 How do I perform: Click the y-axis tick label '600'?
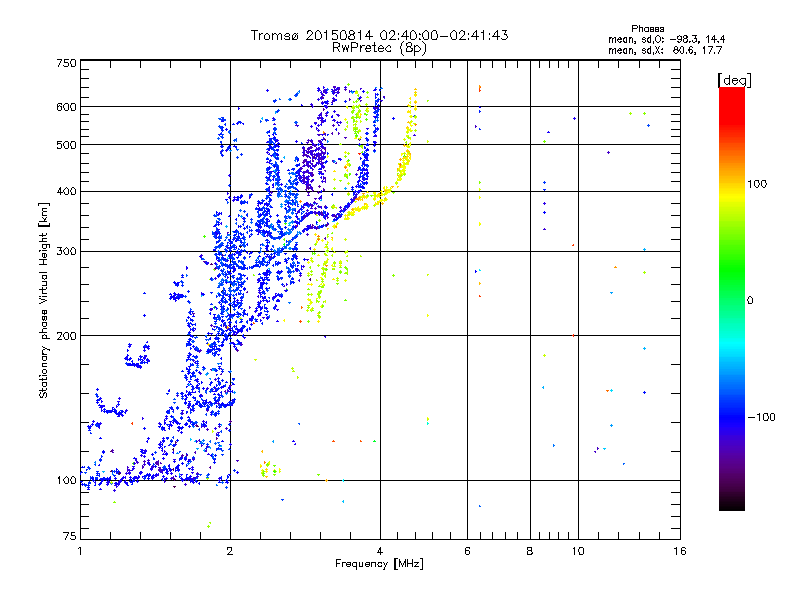(67, 107)
